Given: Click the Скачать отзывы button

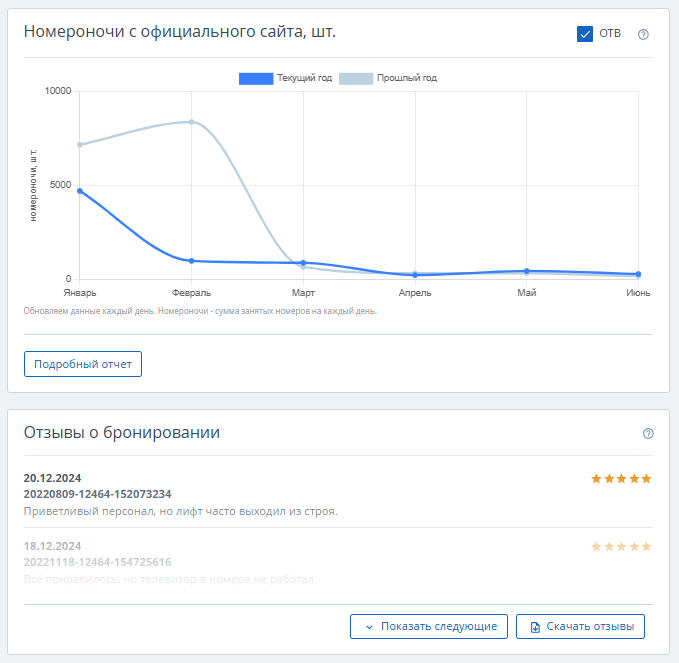Looking at the screenshot, I should click(580, 626).
